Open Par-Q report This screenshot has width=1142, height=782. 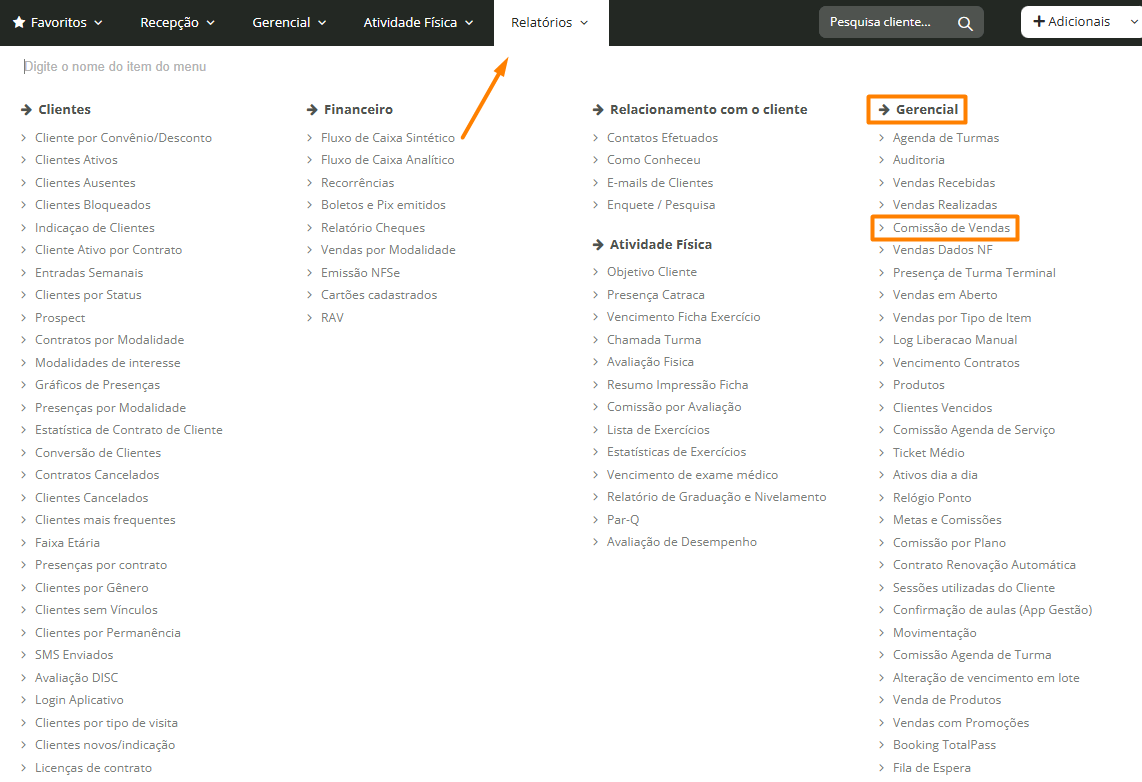[623, 520]
